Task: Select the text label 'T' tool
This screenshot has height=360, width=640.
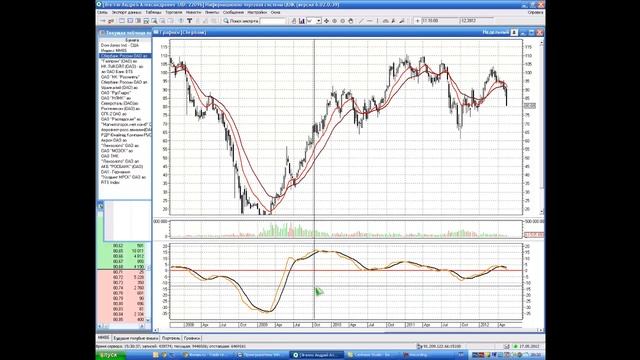Action: click(189, 21)
